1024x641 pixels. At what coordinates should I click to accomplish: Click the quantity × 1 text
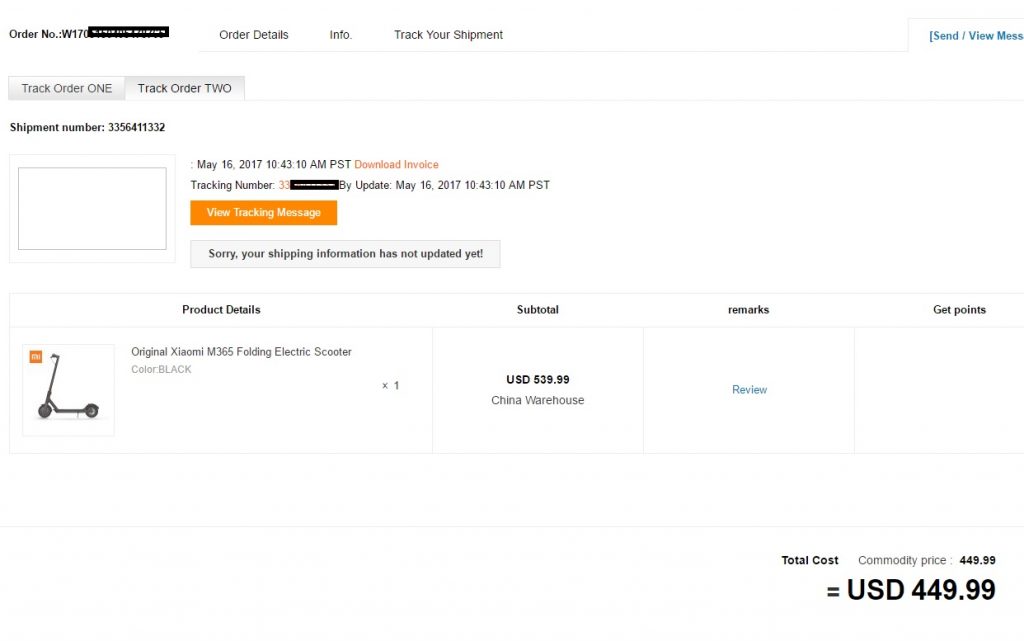pos(391,386)
